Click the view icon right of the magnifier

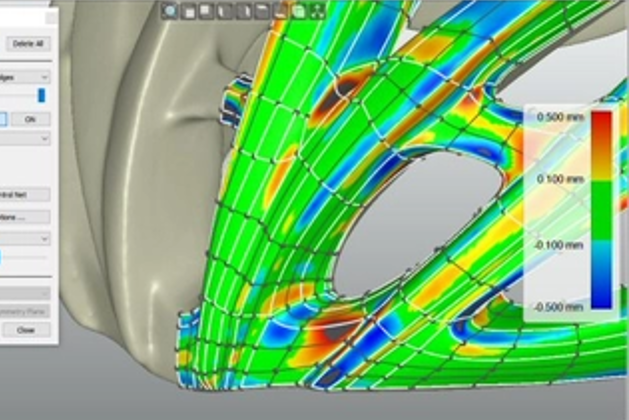tap(187, 11)
